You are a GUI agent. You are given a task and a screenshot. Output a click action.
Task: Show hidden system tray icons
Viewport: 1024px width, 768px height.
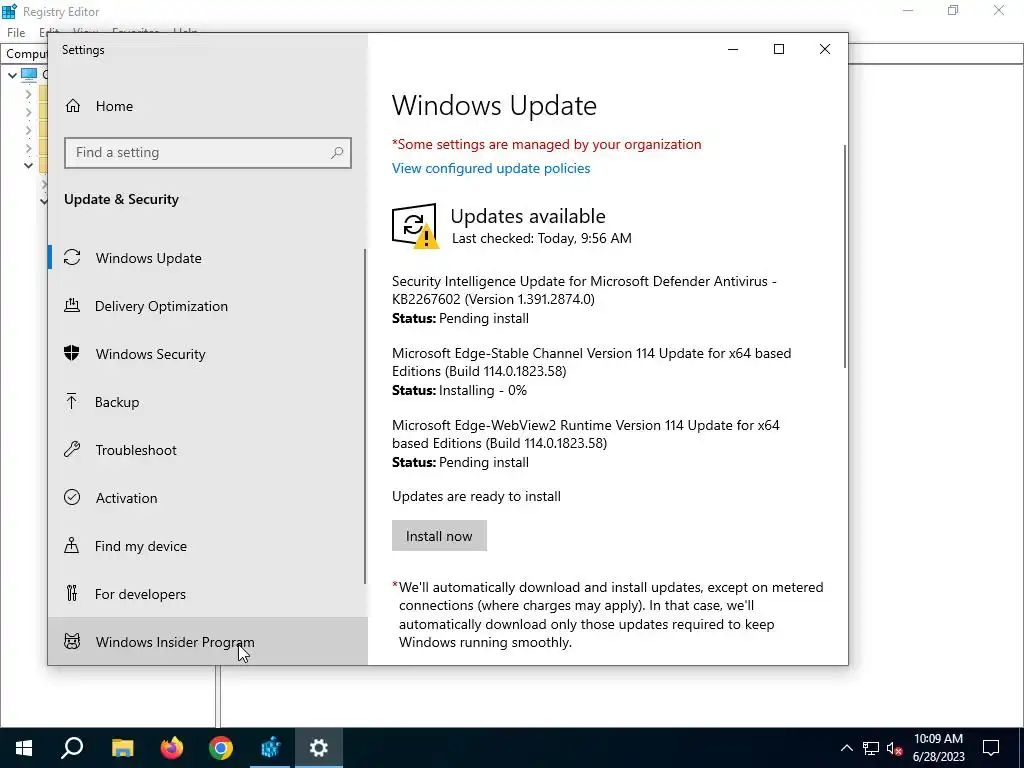click(846, 748)
